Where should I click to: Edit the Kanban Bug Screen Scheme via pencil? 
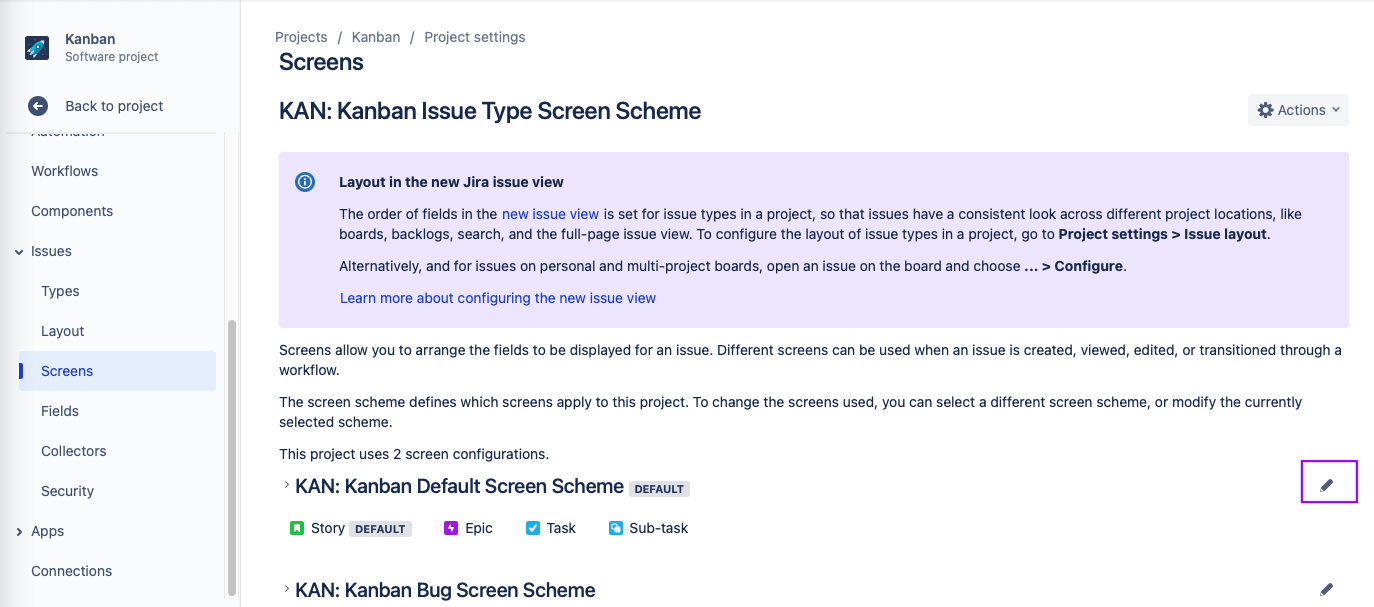click(x=1327, y=590)
